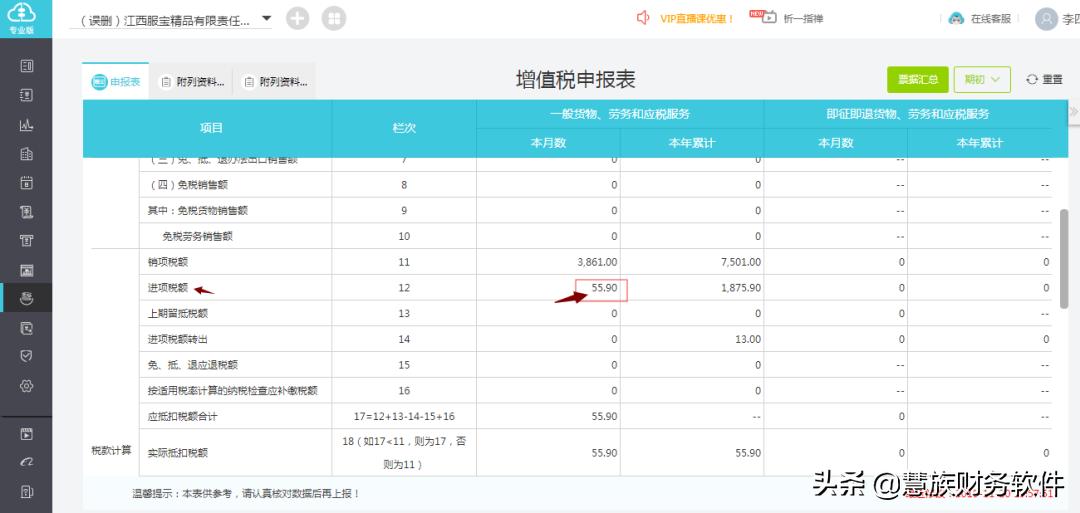The height and width of the screenshot is (513, 1080).
Task: Open the round four-square grid menu
Action: (333, 19)
